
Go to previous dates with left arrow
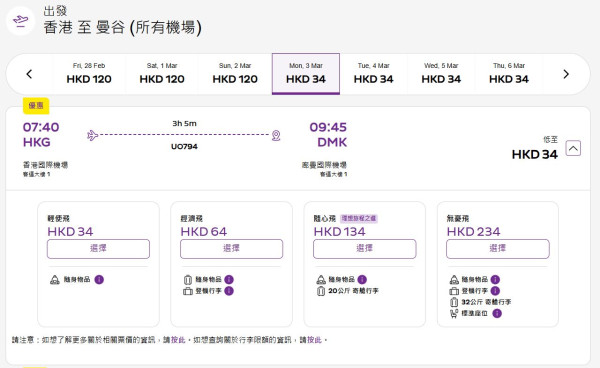pyautogui.click(x=29, y=74)
